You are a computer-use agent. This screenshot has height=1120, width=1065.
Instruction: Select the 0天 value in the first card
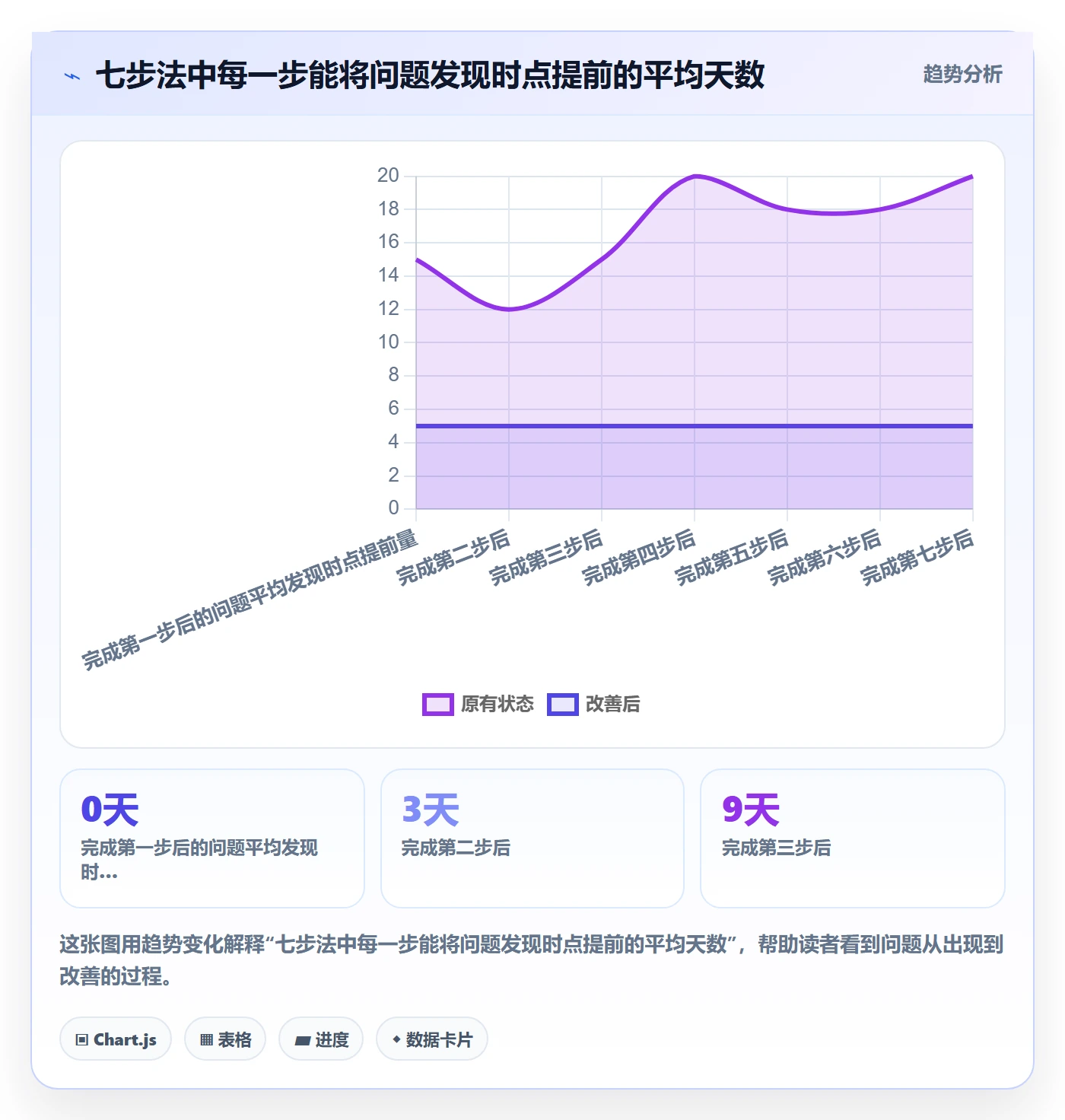[x=110, y=810]
